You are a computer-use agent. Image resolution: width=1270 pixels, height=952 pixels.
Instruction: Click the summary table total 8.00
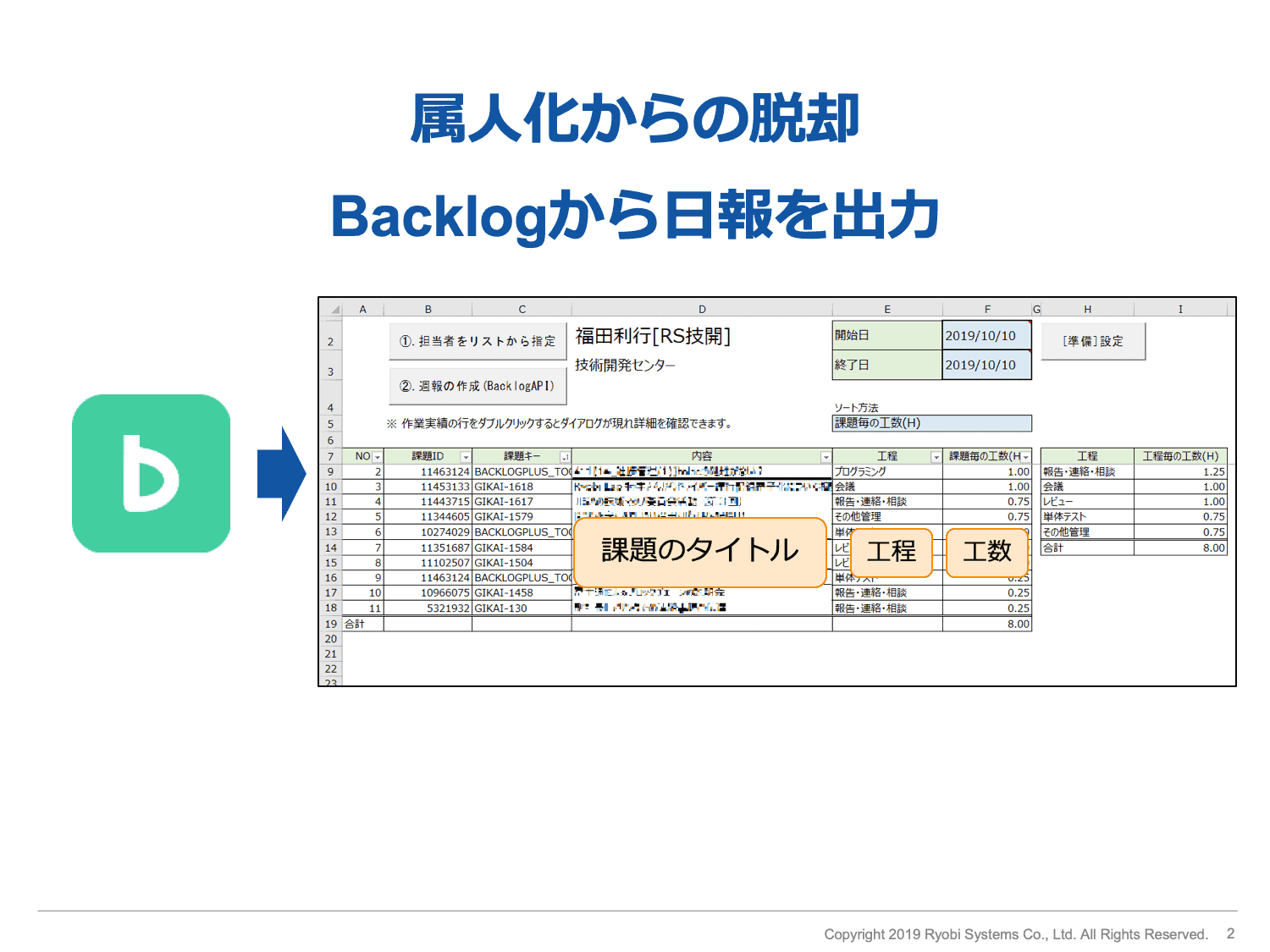(1180, 548)
